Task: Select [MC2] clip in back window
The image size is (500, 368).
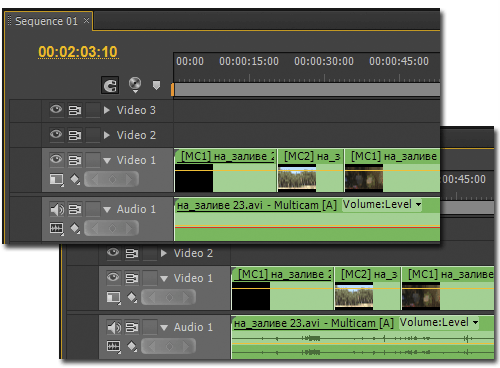Action: tap(367, 288)
